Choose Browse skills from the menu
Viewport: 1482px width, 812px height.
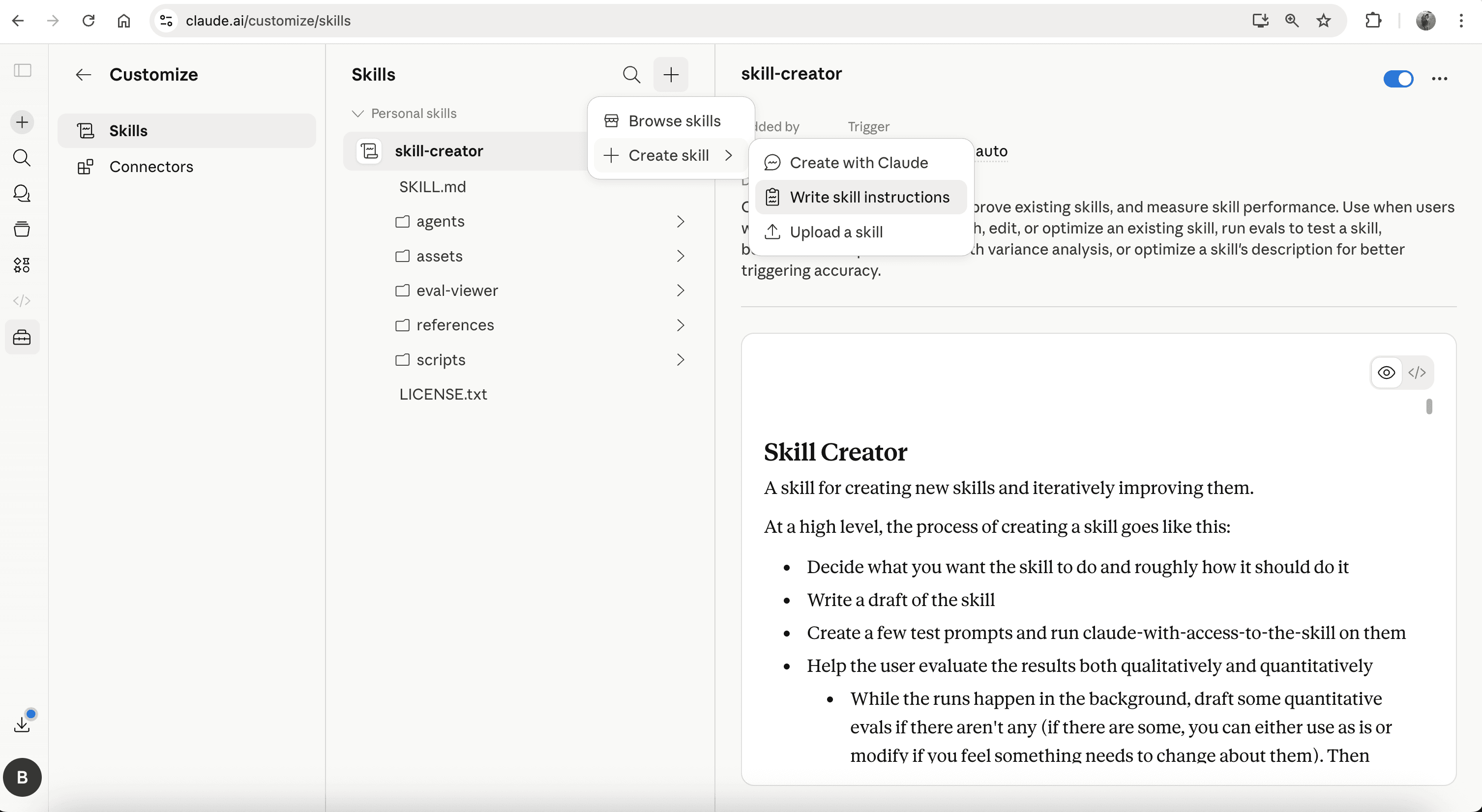coord(670,121)
